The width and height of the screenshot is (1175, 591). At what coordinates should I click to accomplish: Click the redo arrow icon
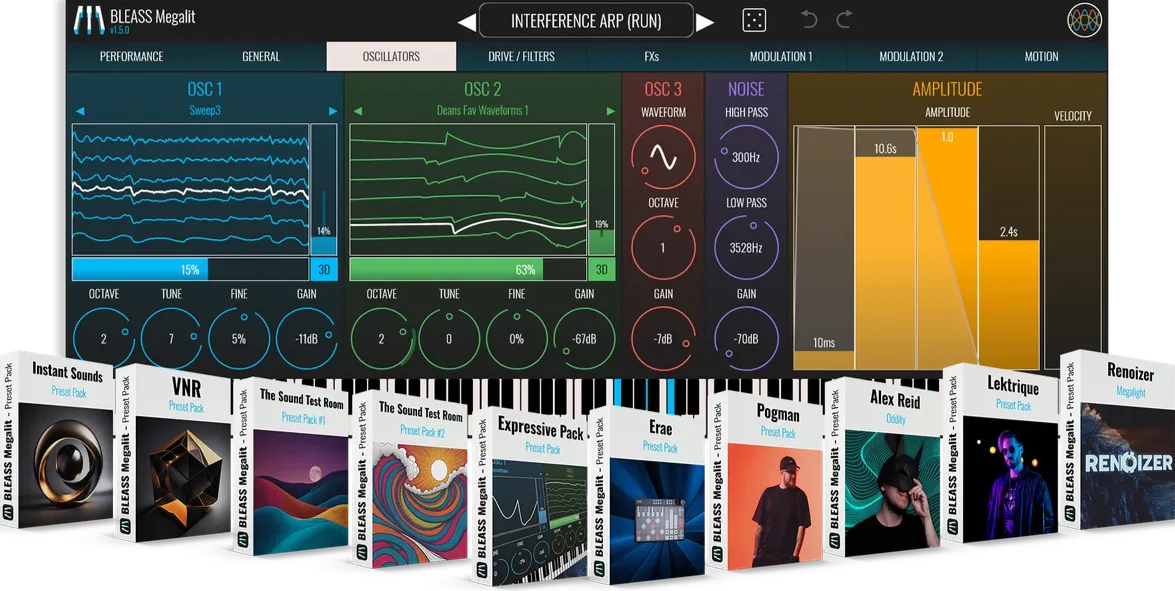[845, 19]
